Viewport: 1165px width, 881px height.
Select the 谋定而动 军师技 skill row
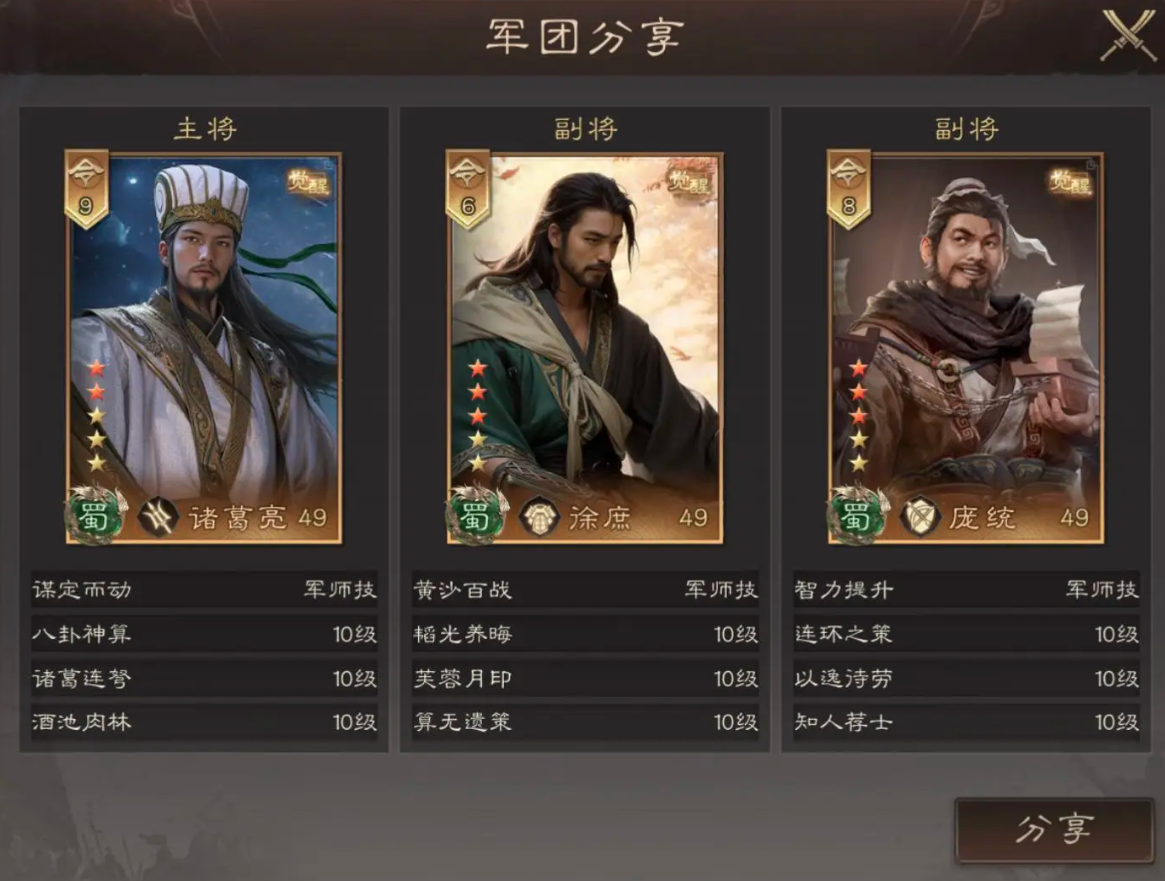204,590
